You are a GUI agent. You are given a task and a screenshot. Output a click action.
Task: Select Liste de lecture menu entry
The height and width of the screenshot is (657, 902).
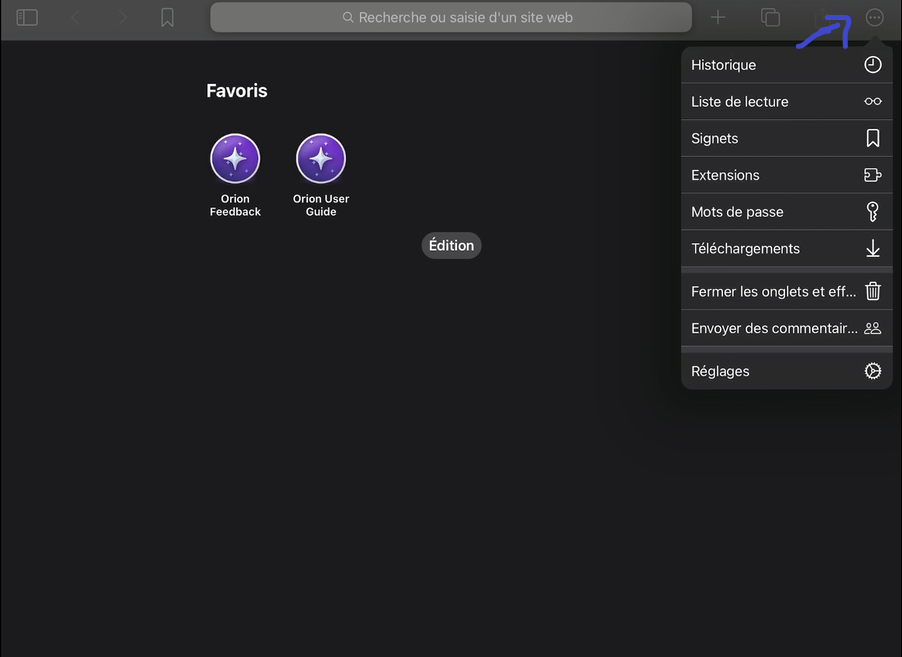(x=786, y=101)
